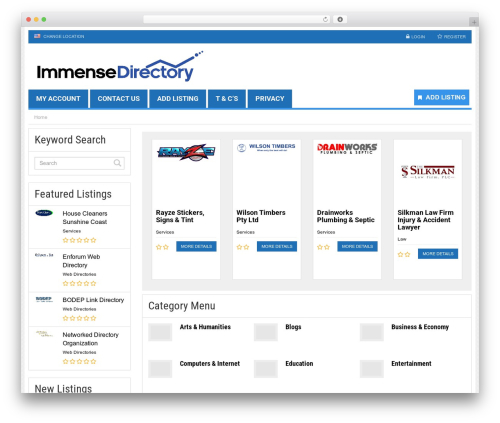Open Wilson Timbers Pty Ltd title
Image resolution: width=500 pixels, height=423 pixels.
coord(261,216)
